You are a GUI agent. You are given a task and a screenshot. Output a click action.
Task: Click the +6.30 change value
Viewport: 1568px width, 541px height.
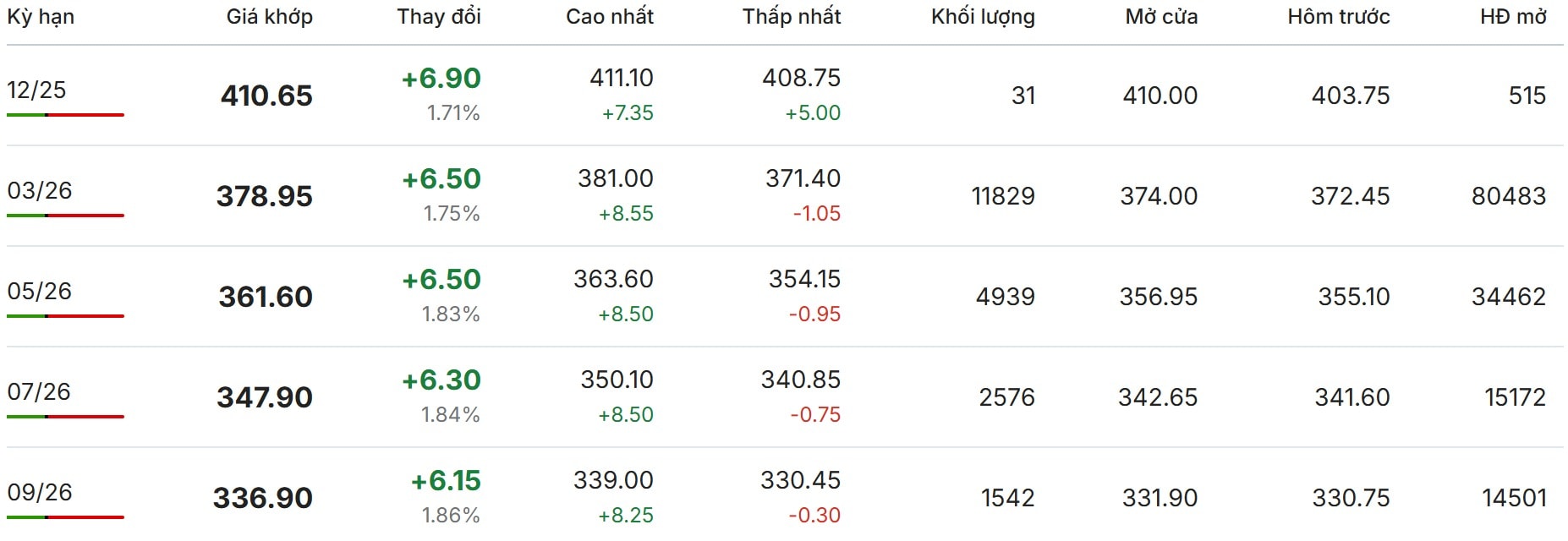pyautogui.click(x=441, y=380)
